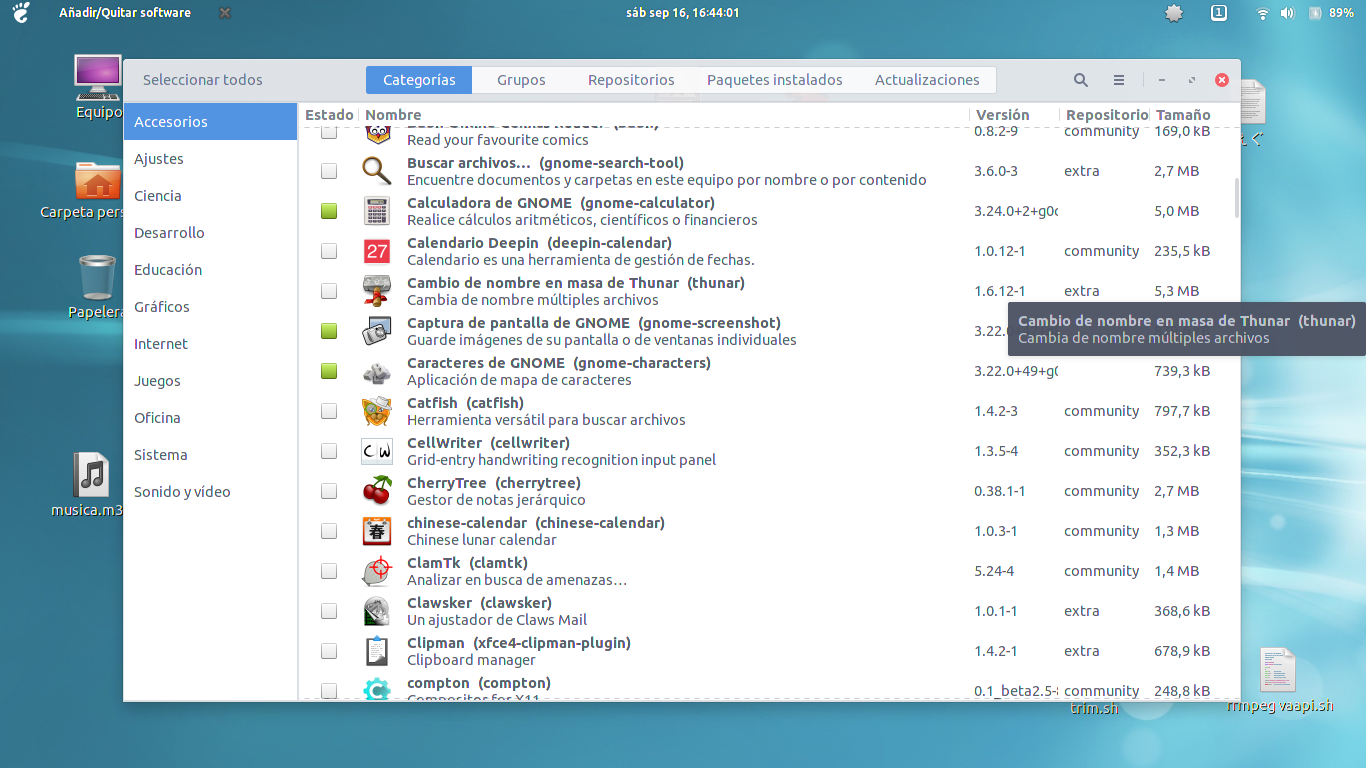This screenshot has height=768, width=1366.
Task: Switch to the Grupos tab
Action: click(x=521, y=80)
